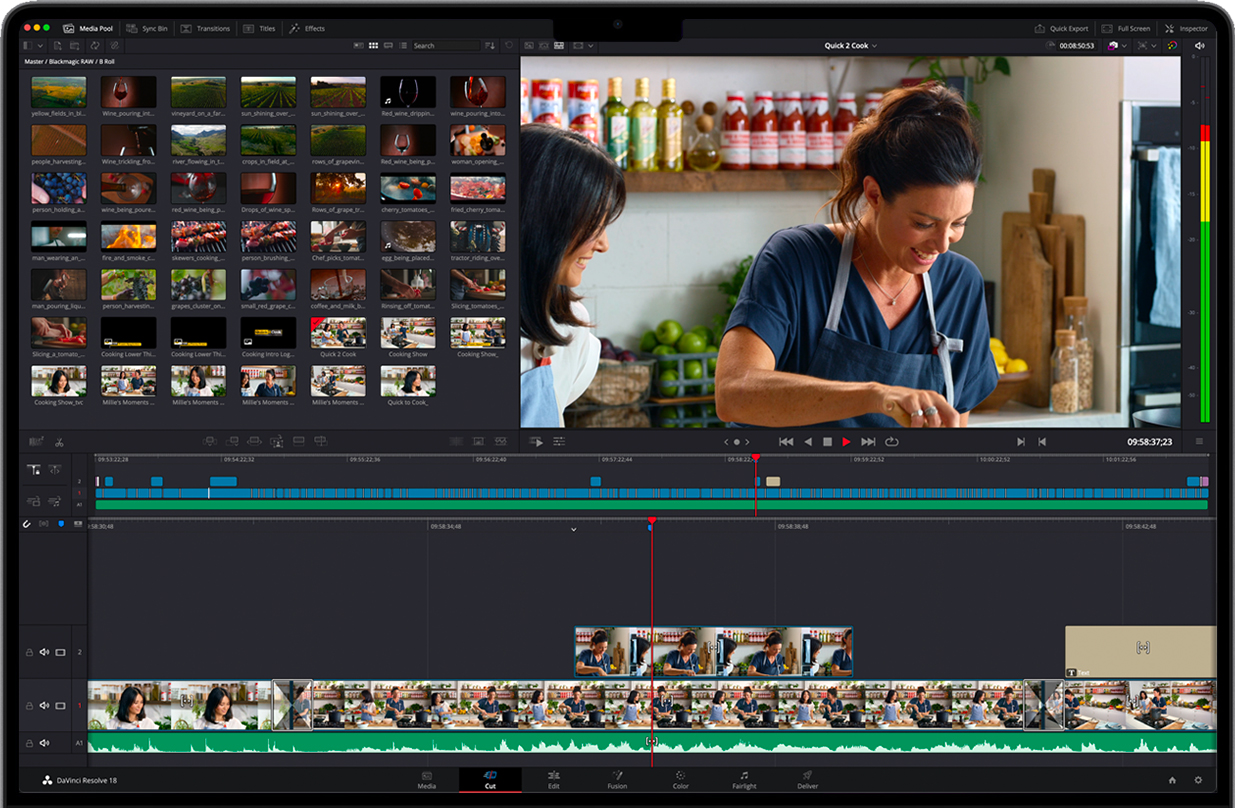Select the Cooking Lower Third thumbnail
The image size is (1235, 808).
(128, 334)
